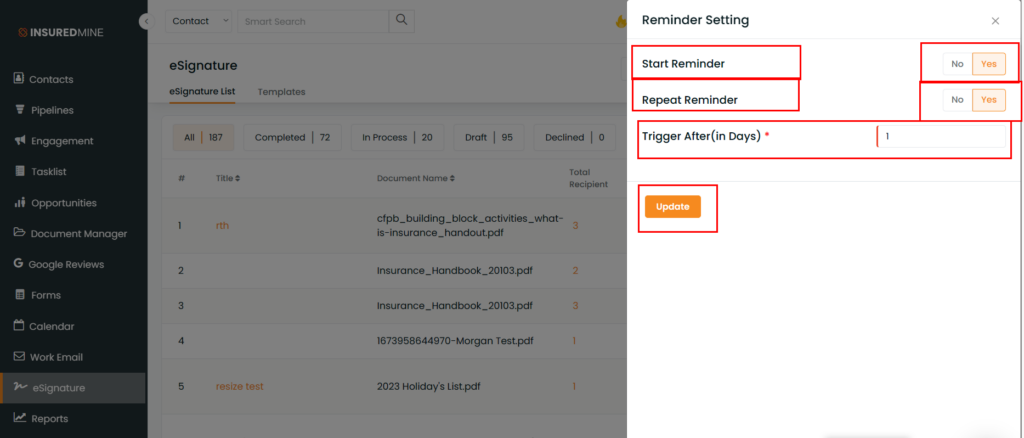Switch to the Templates tab
Image resolution: width=1024 pixels, height=438 pixels.
[281, 92]
